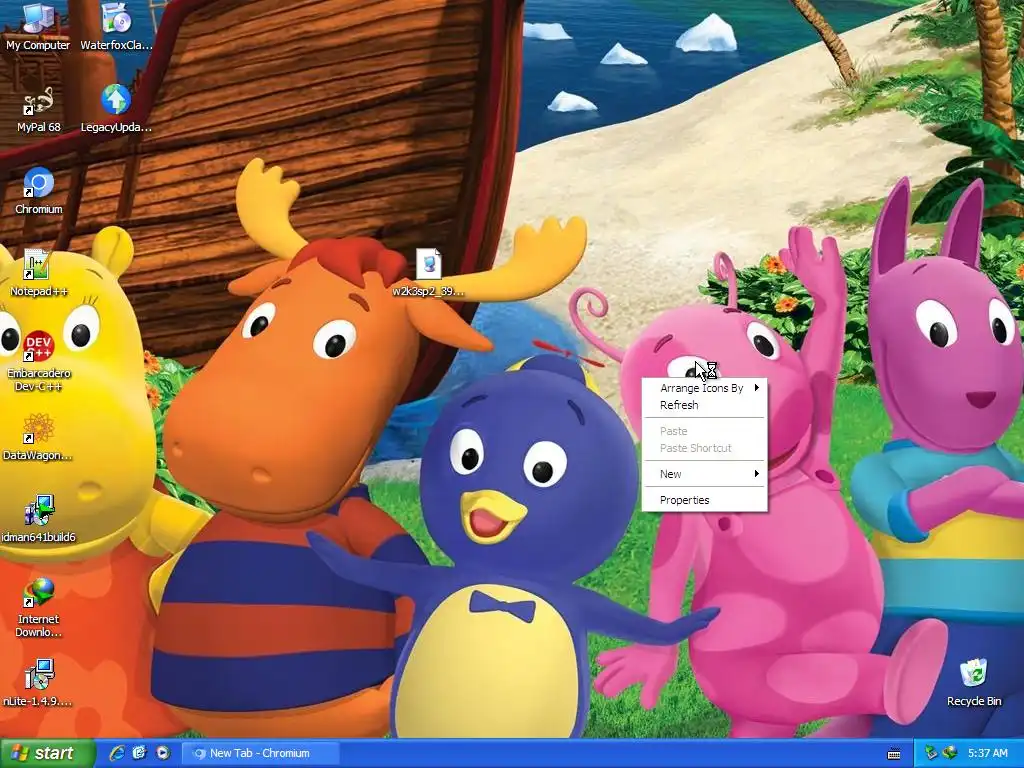The image size is (1024, 768).
Task: Select the Embarcadero Dev-C++ shortcut
Action: pos(38,361)
